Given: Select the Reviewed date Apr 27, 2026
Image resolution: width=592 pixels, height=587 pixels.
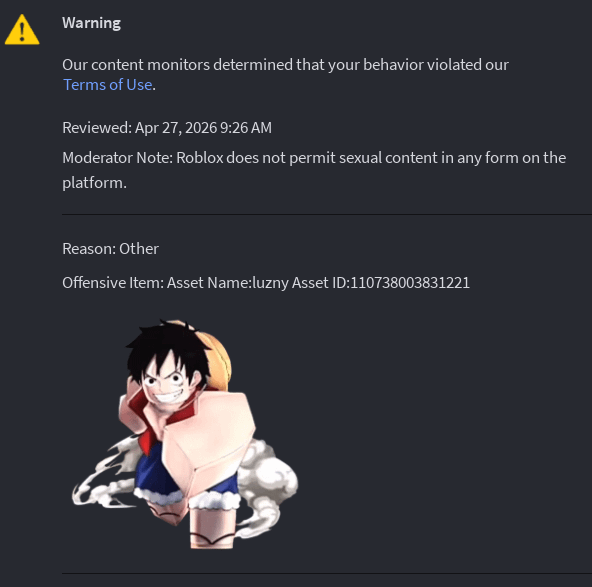Looking at the screenshot, I should tap(176, 128).
